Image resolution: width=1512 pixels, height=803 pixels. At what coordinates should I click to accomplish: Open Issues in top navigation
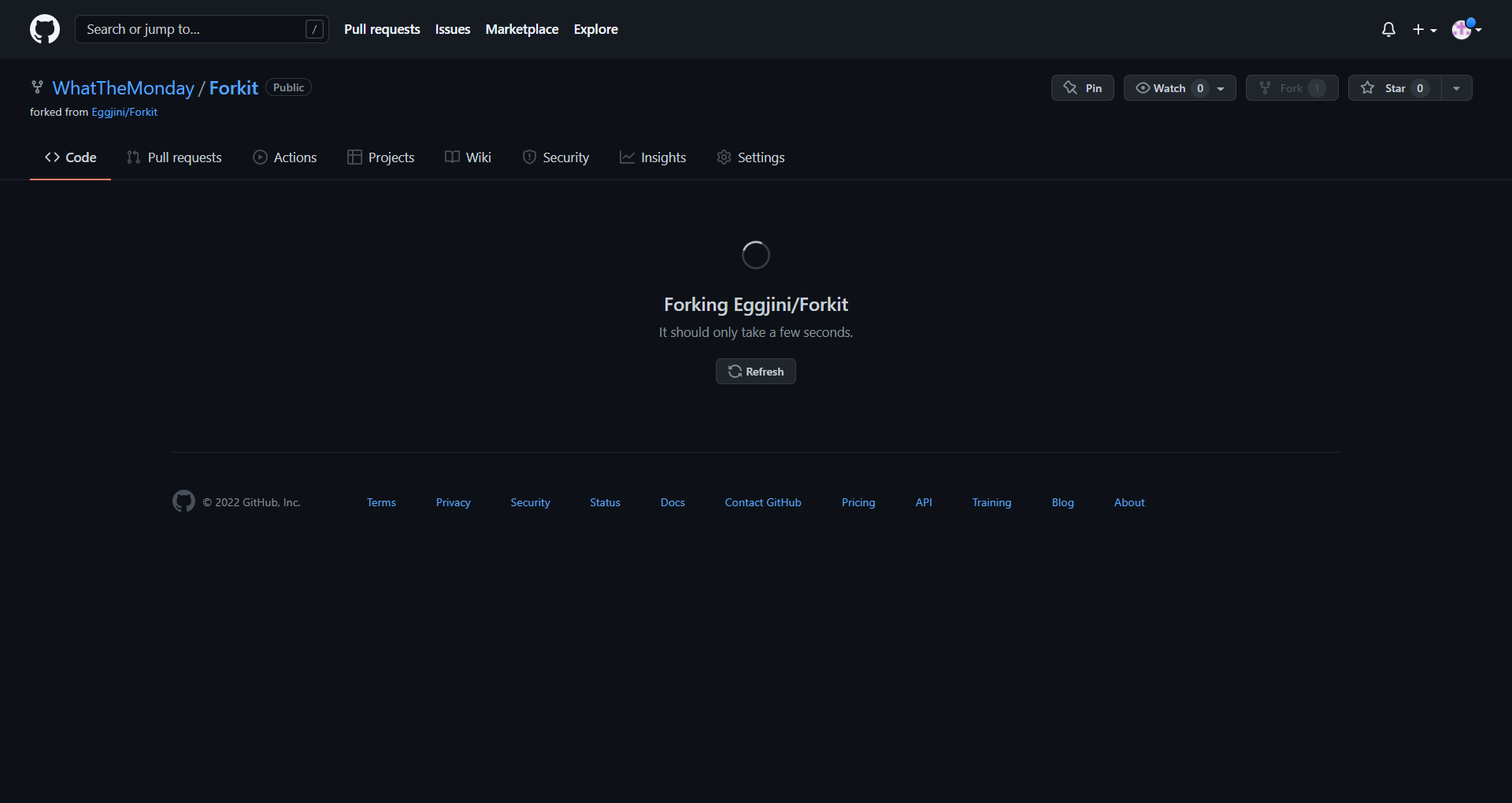tap(453, 29)
